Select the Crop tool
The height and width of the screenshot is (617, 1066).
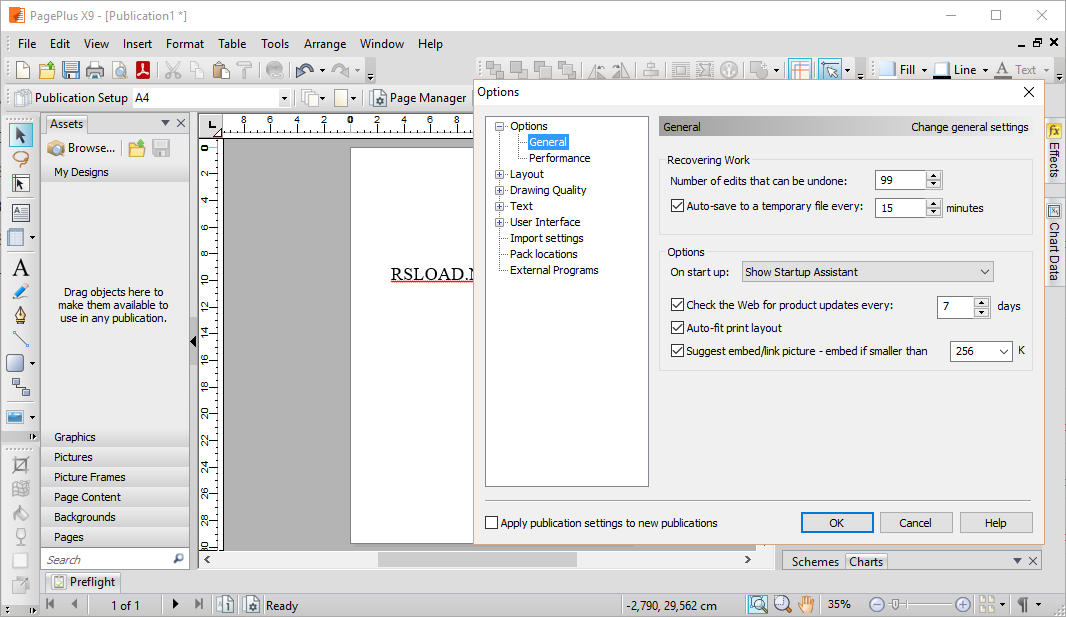[20, 465]
